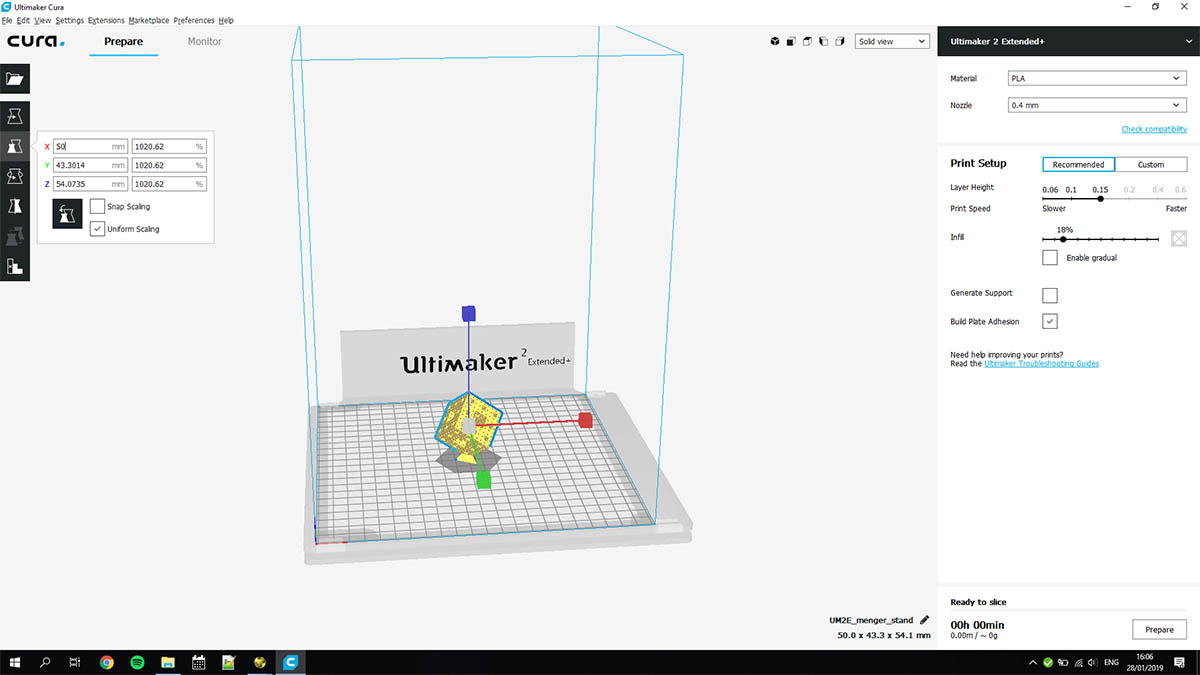This screenshot has width=1200, height=675.
Task: Check the Generate Support checkbox
Action: 1050,295
